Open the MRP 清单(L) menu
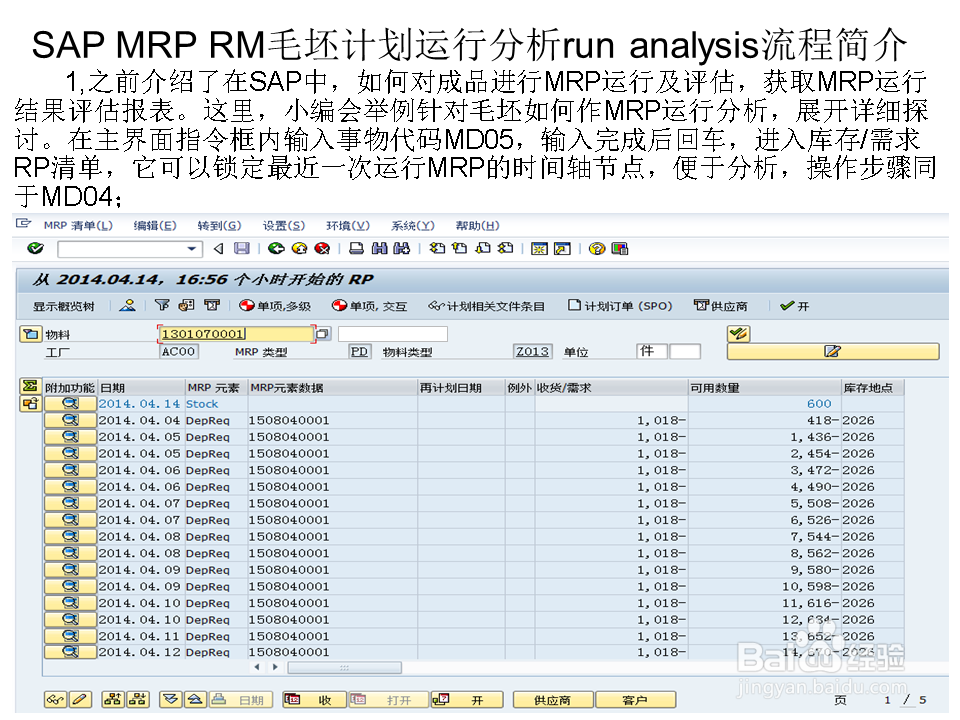Viewport: 960px width, 720px height. click(78, 225)
